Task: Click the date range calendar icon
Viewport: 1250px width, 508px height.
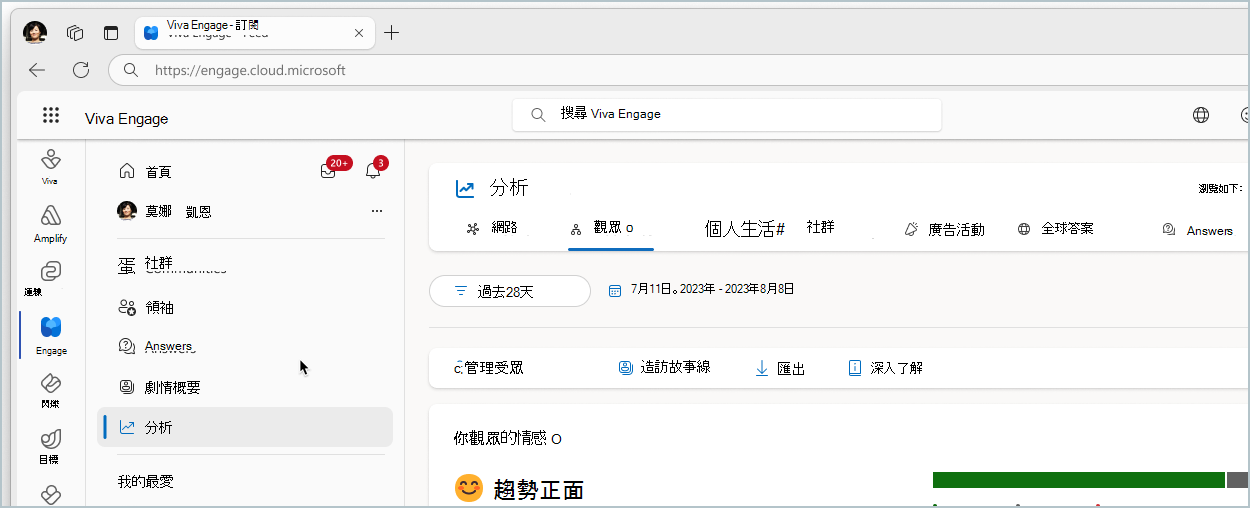Action: coord(614,291)
